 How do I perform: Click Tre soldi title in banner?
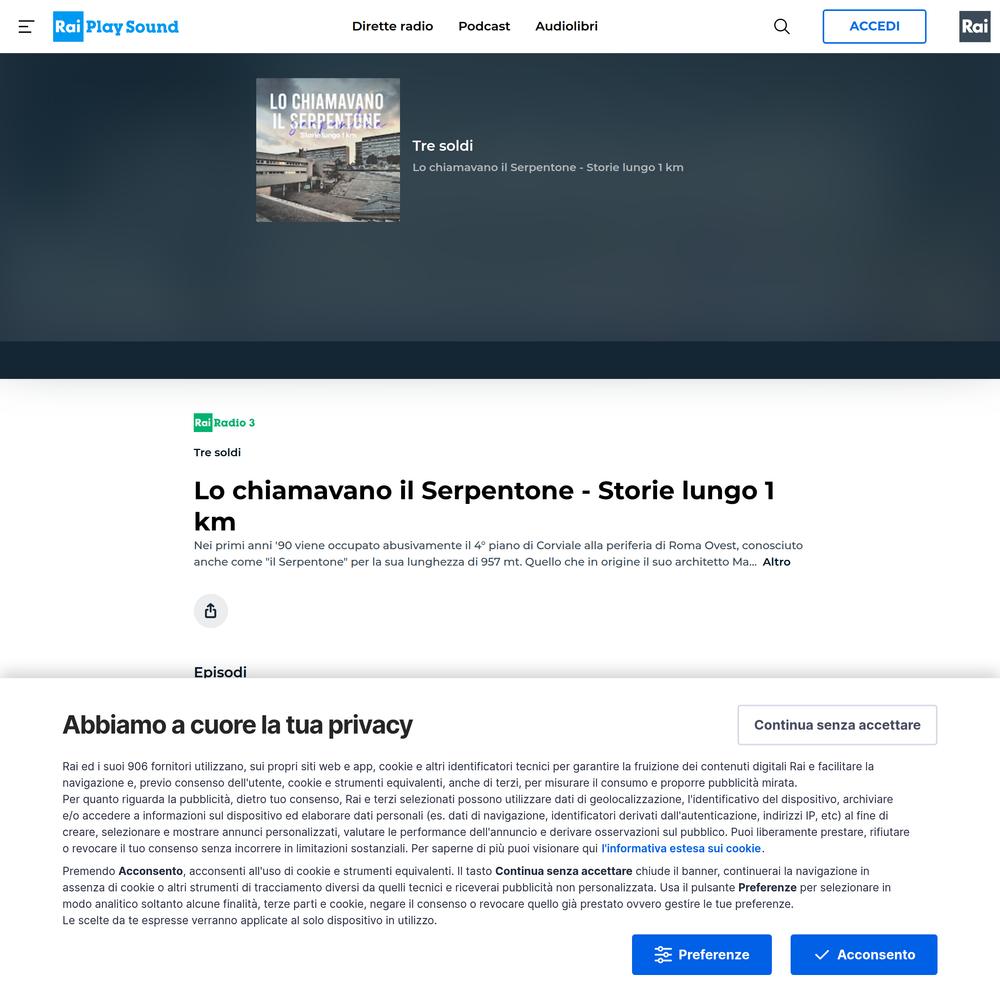(443, 145)
